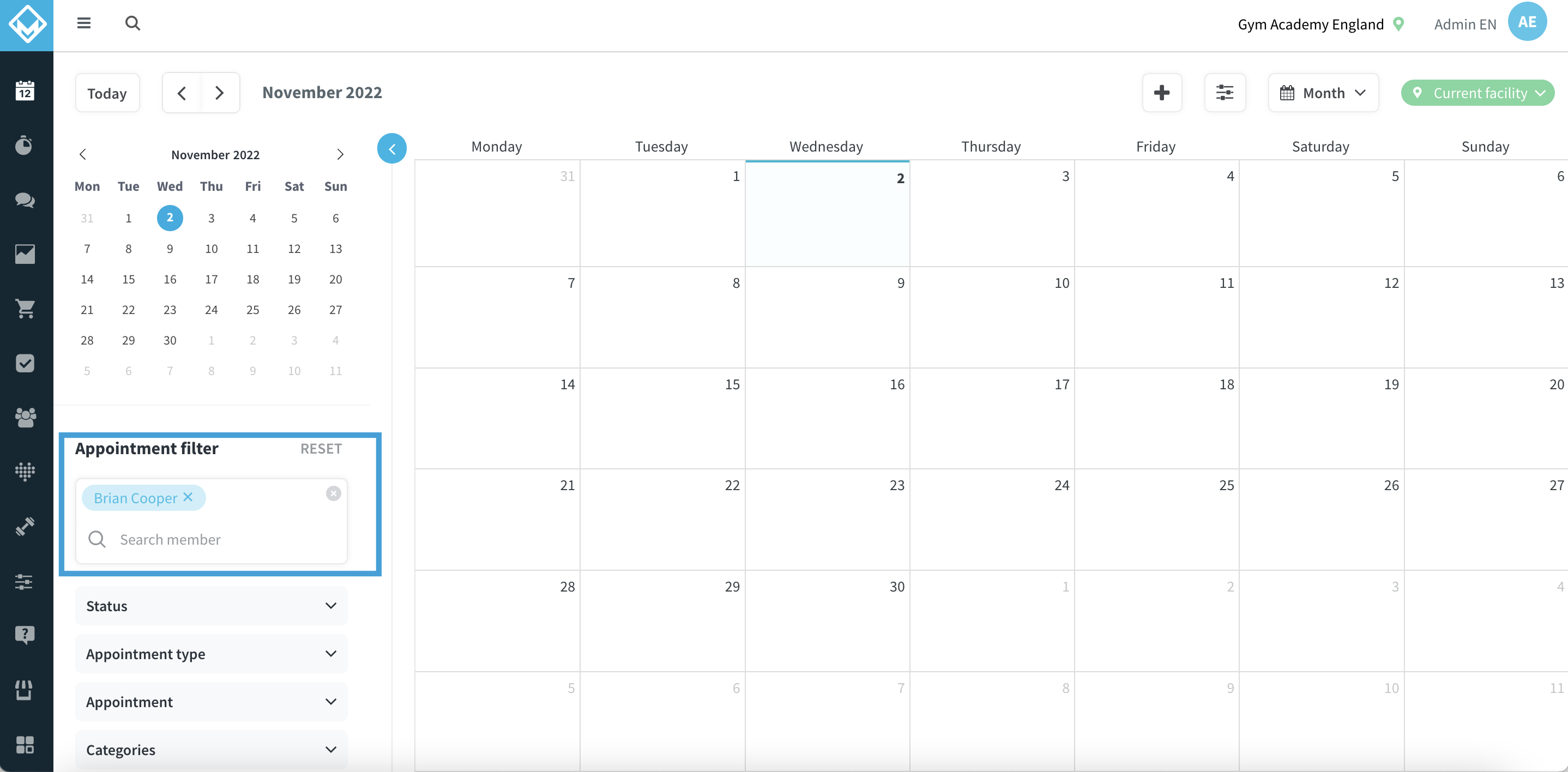This screenshot has height=772, width=1568.
Task: Click the Tuesday 22 cell in month grid
Action: tap(662, 520)
